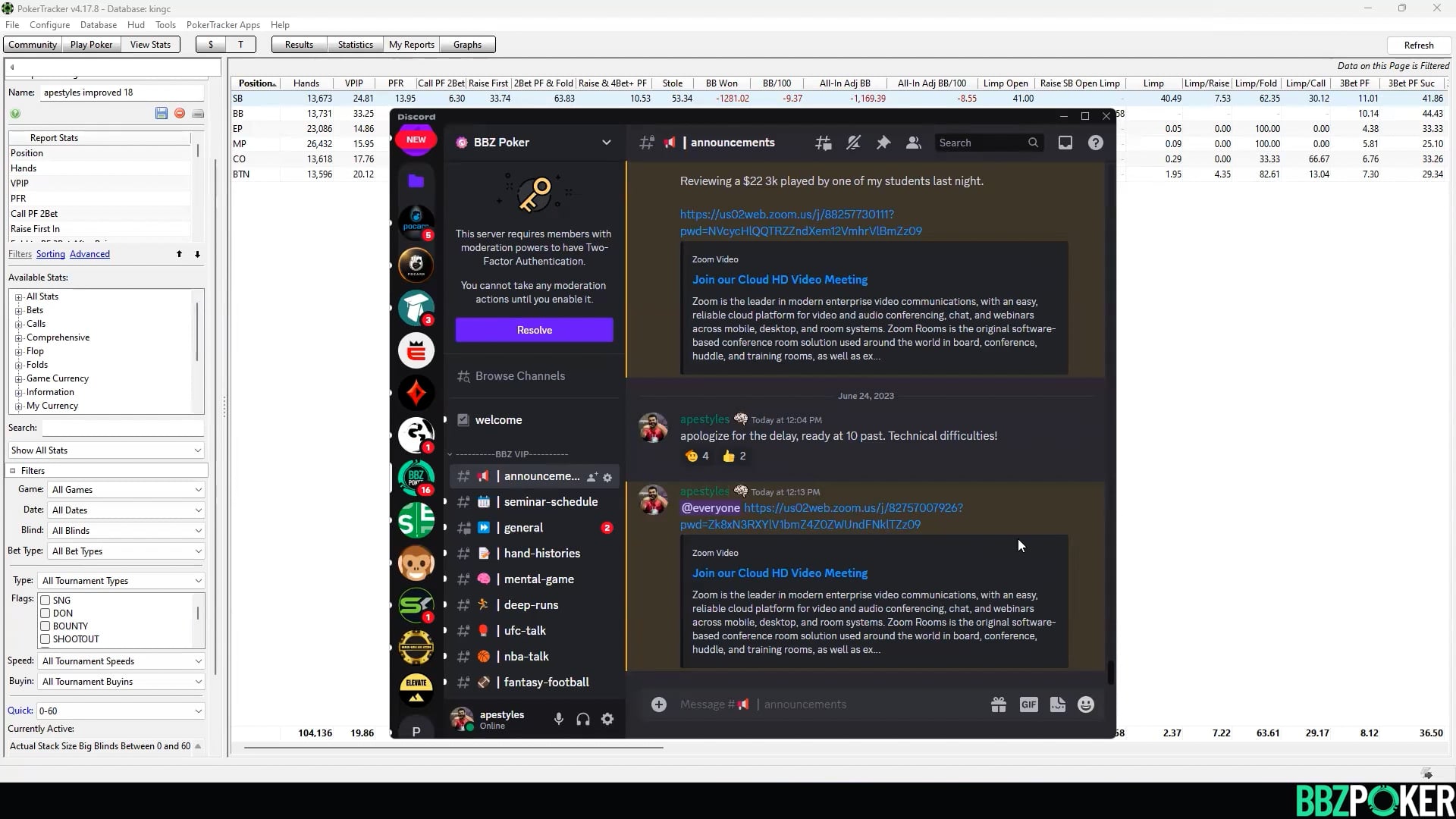Open the Game filter dropdown
The width and height of the screenshot is (1456, 819).
(127, 490)
